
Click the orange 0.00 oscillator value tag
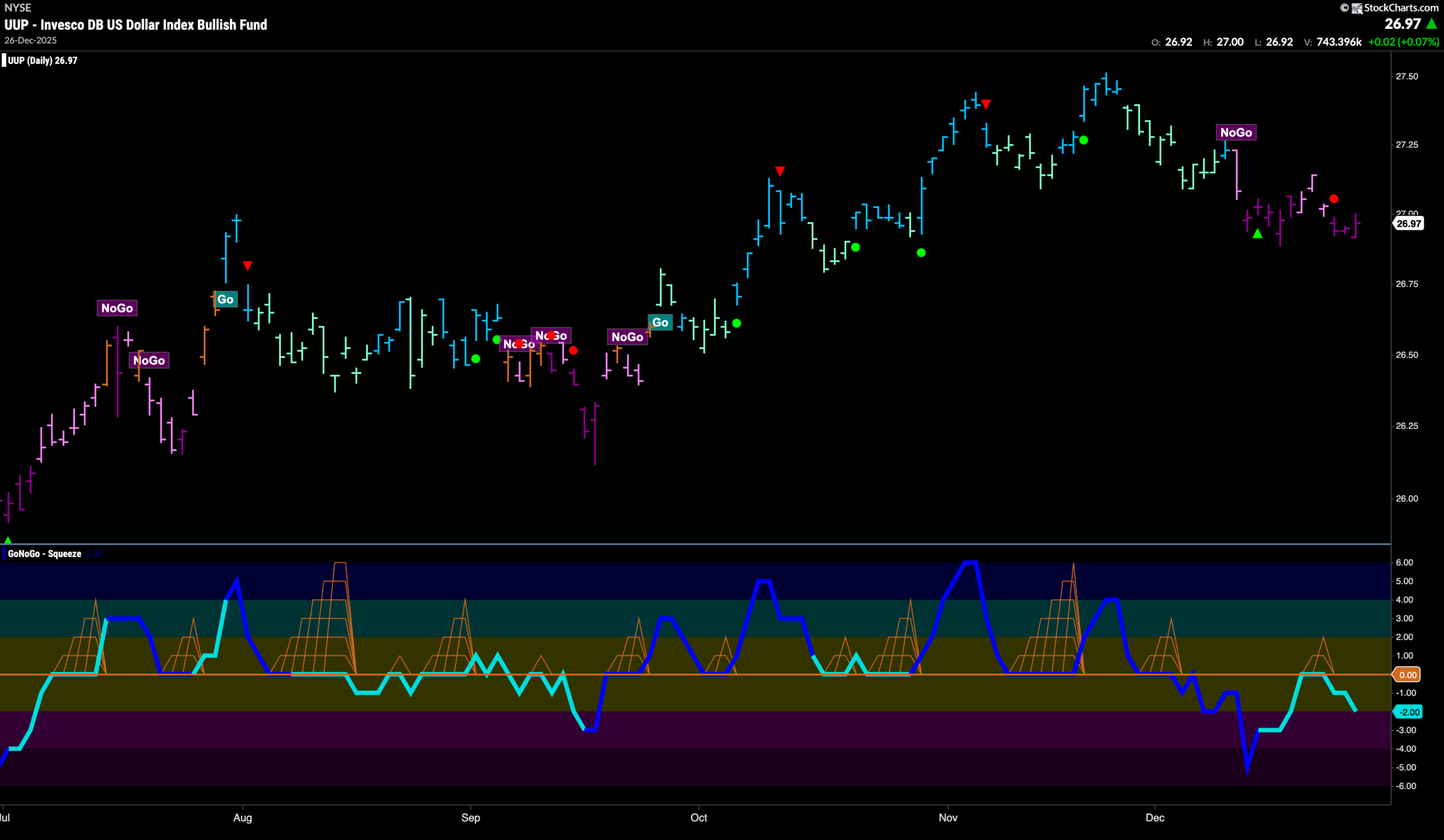[1407, 675]
